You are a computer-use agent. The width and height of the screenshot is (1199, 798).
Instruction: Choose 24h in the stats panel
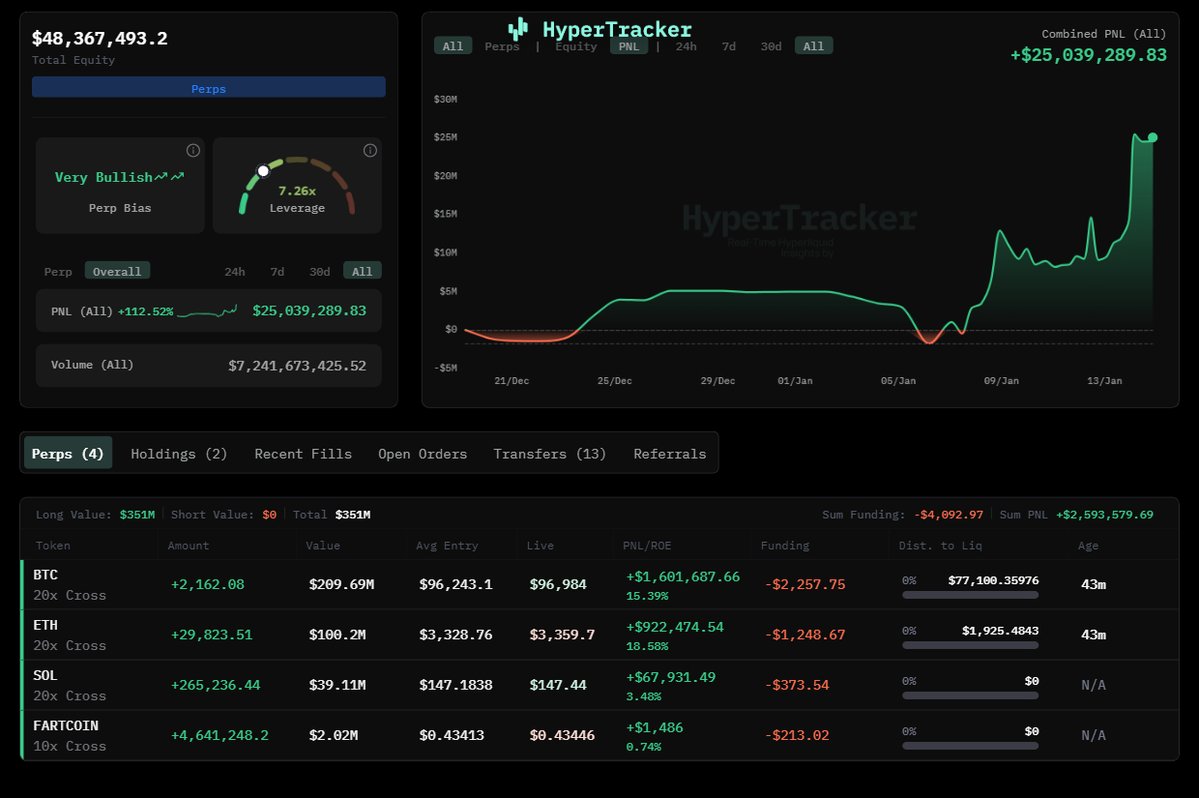235,271
